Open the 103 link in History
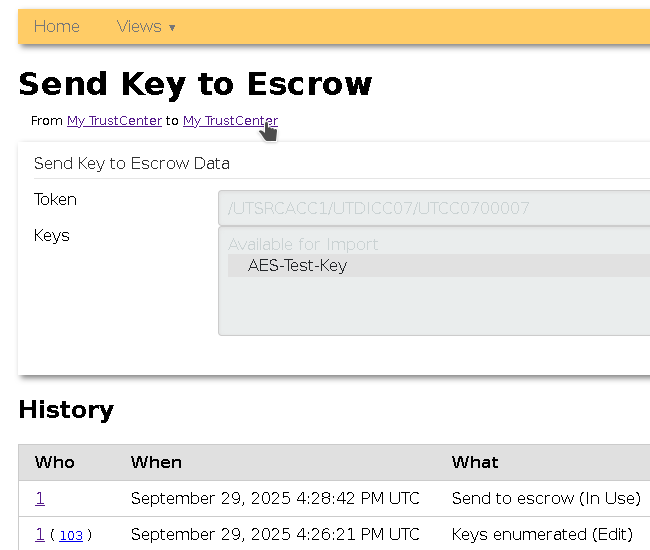This screenshot has width=650, height=550. [71, 535]
